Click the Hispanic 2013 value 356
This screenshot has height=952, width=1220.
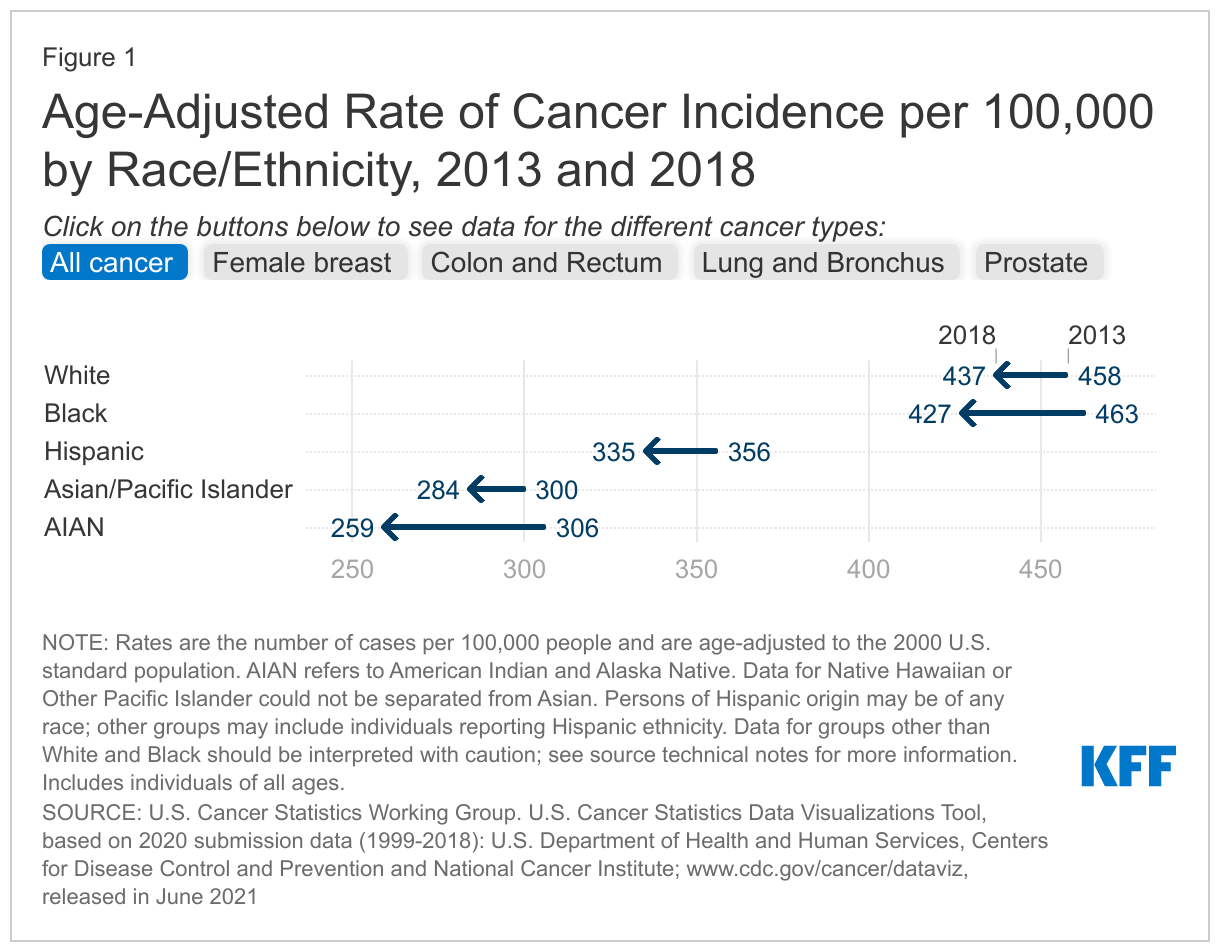click(x=749, y=451)
